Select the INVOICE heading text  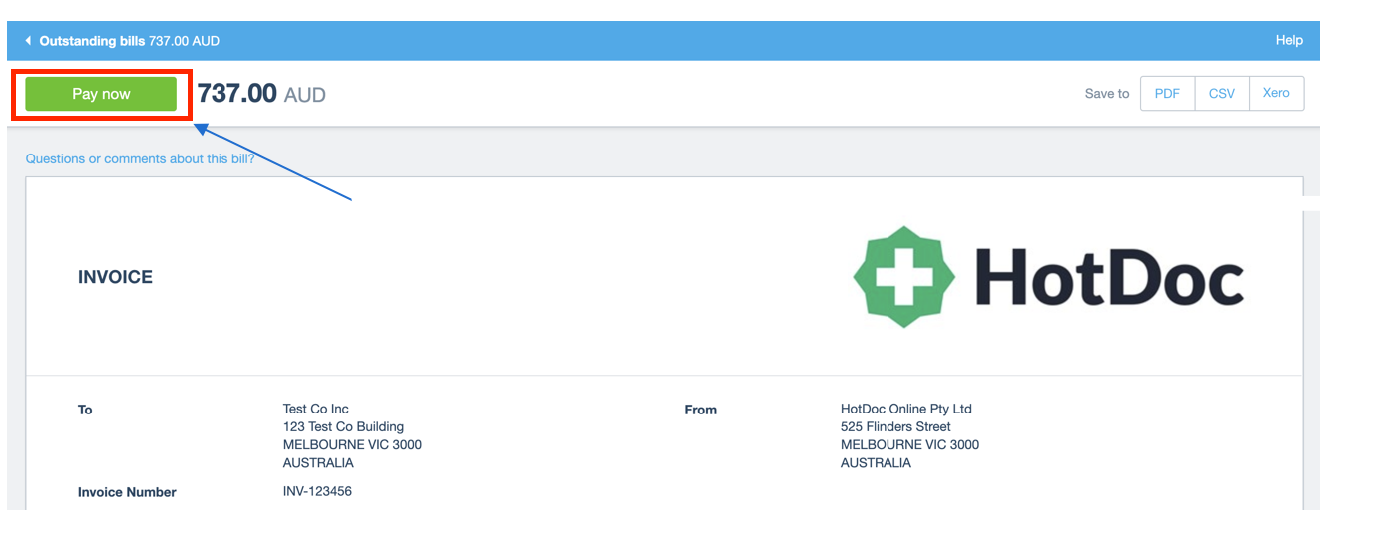[115, 277]
